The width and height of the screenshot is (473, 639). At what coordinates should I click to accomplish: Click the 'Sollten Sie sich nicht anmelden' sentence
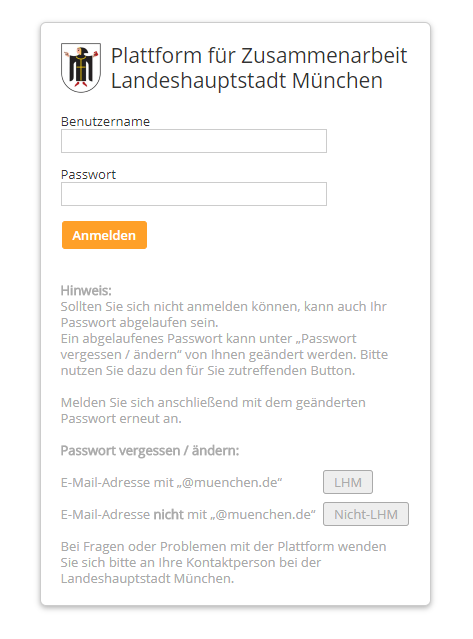tap(224, 314)
